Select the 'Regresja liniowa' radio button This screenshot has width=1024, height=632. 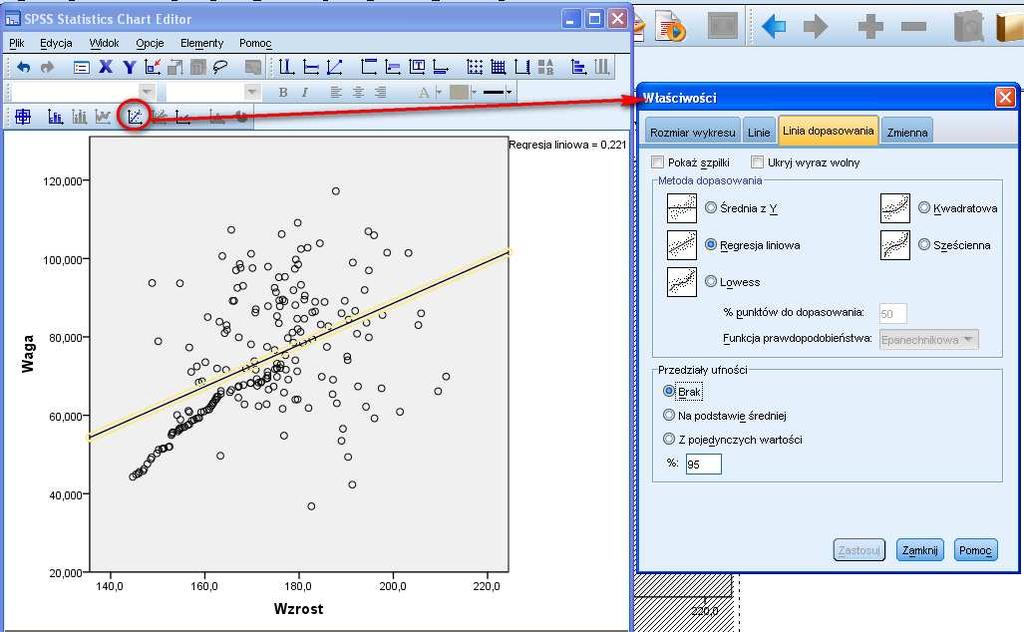coord(711,245)
